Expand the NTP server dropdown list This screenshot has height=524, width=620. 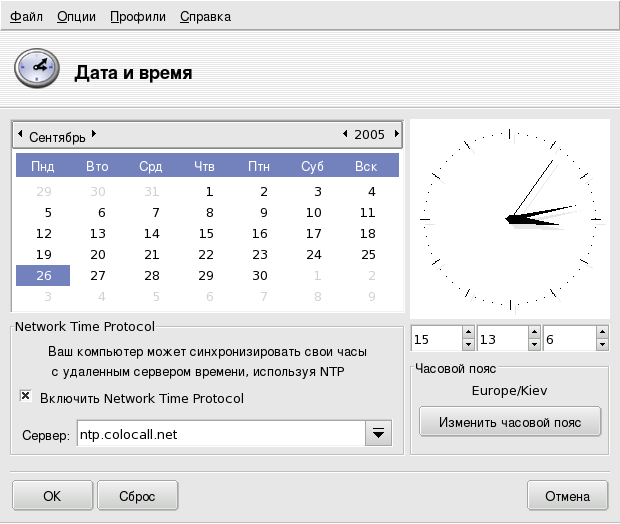(378, 433)
